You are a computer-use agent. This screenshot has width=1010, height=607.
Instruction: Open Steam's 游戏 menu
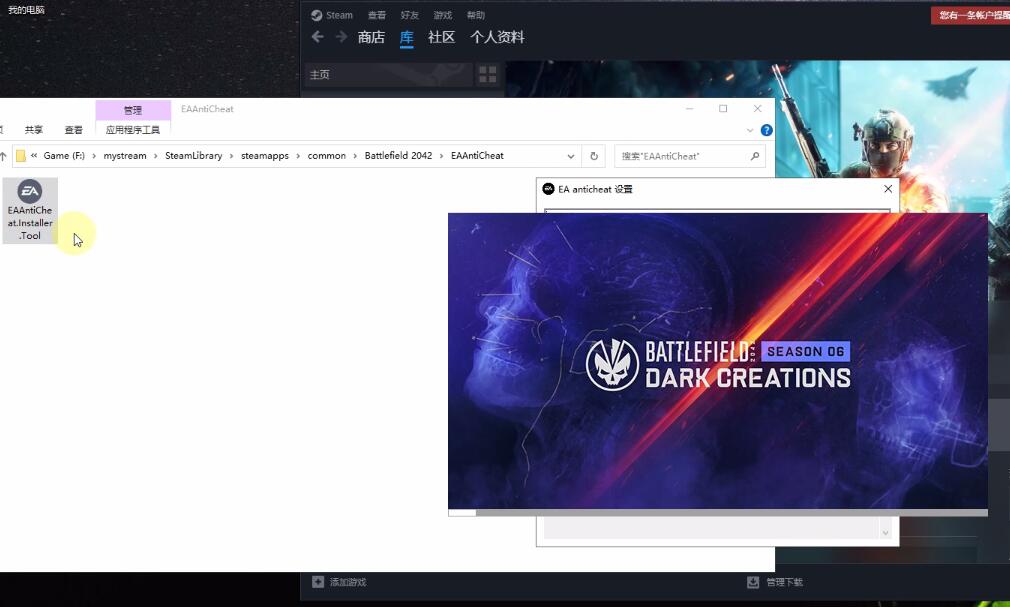443,15
